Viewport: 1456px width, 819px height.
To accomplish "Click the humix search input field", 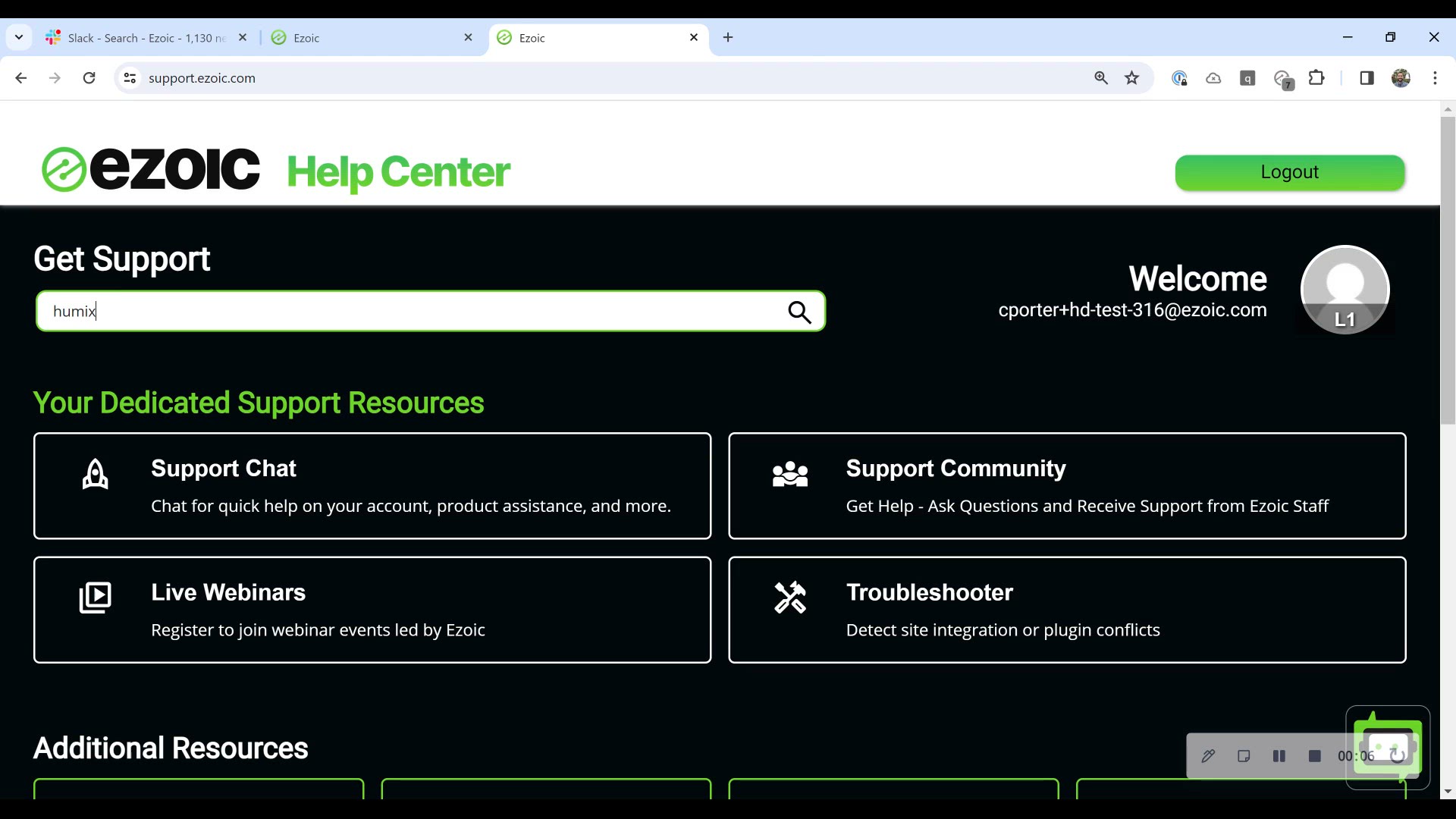I will click(x=409, y=312).
